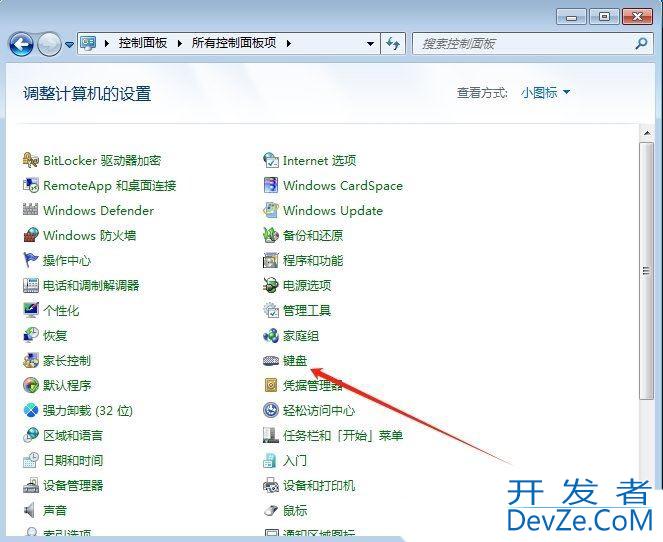Open the 程序和功能 text link
This screenshot has width=663, height=542.
(x=313, y=260)
